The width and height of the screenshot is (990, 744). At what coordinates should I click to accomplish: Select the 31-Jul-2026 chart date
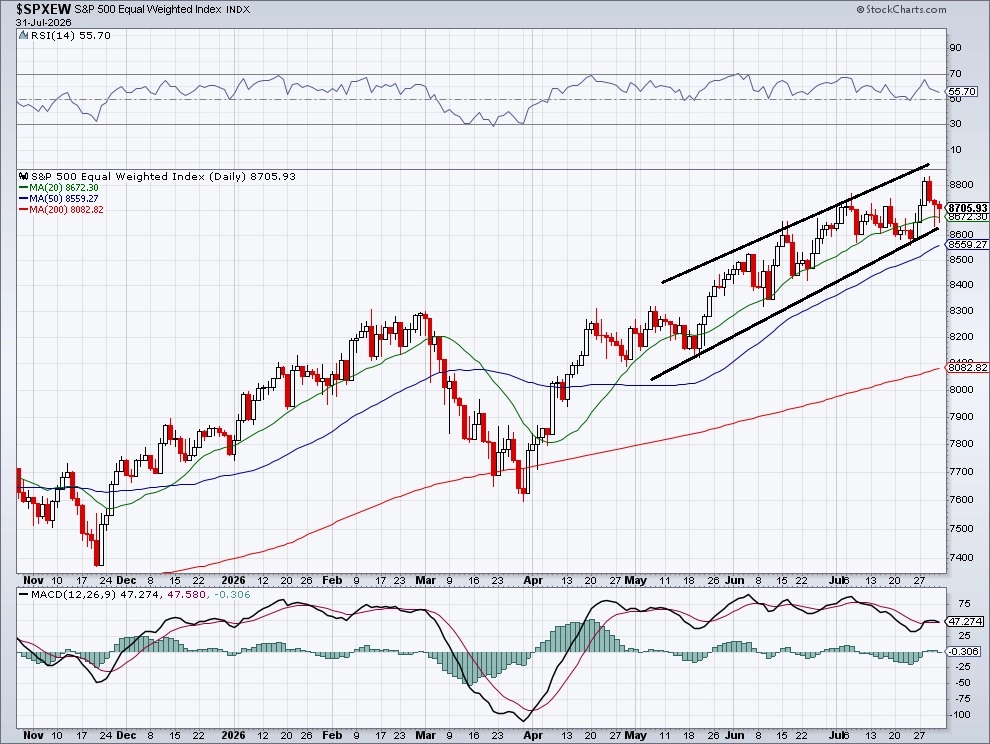point(44,22)
